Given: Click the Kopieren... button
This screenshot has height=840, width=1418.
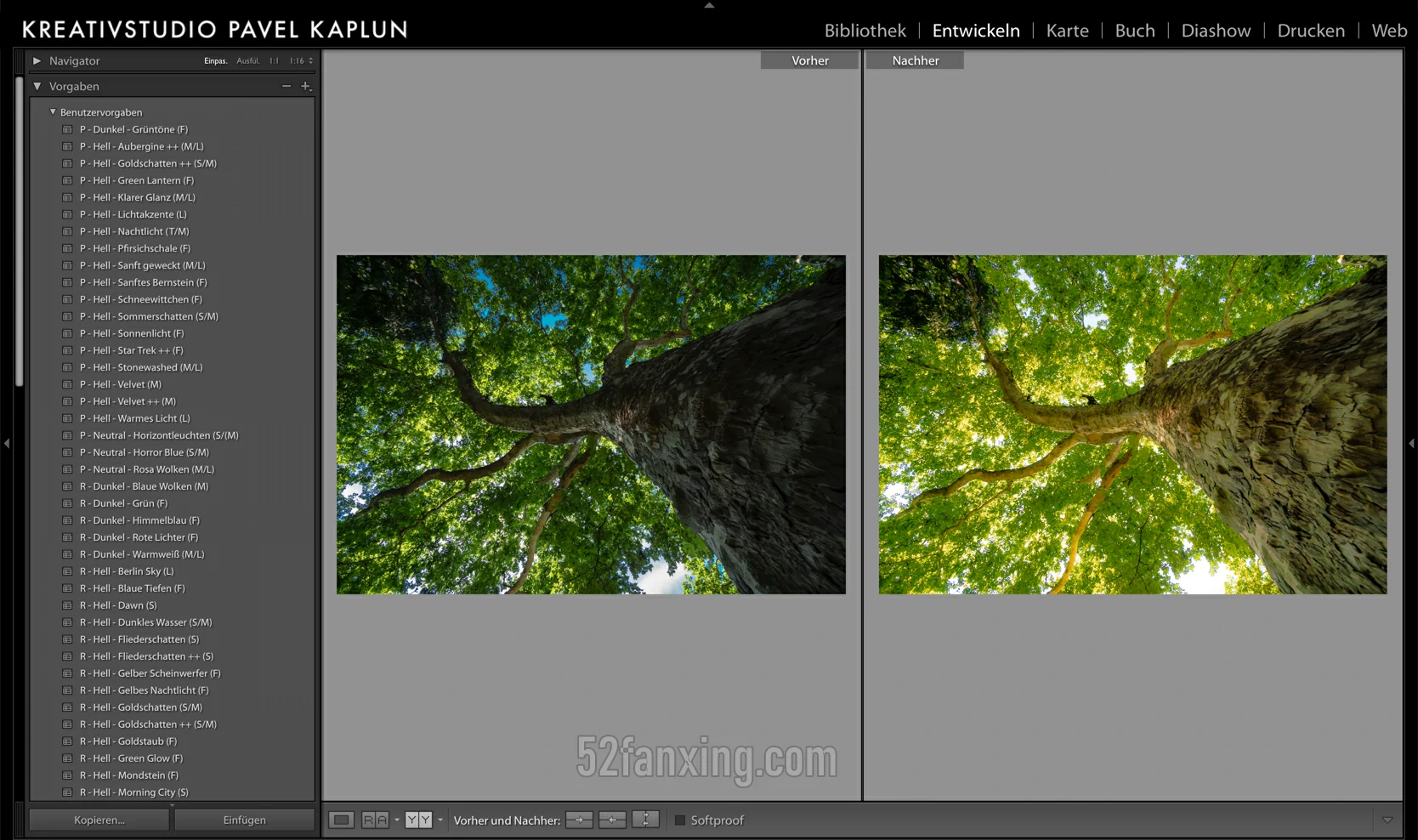Looking at the screenshot, I should tap(99, 820).
